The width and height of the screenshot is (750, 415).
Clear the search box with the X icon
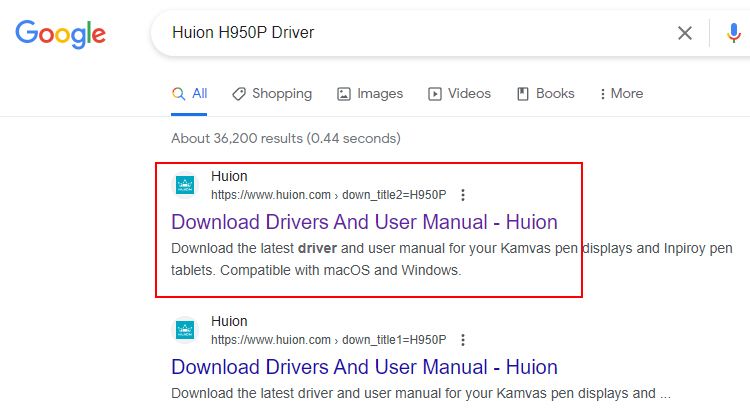[684, 33]
